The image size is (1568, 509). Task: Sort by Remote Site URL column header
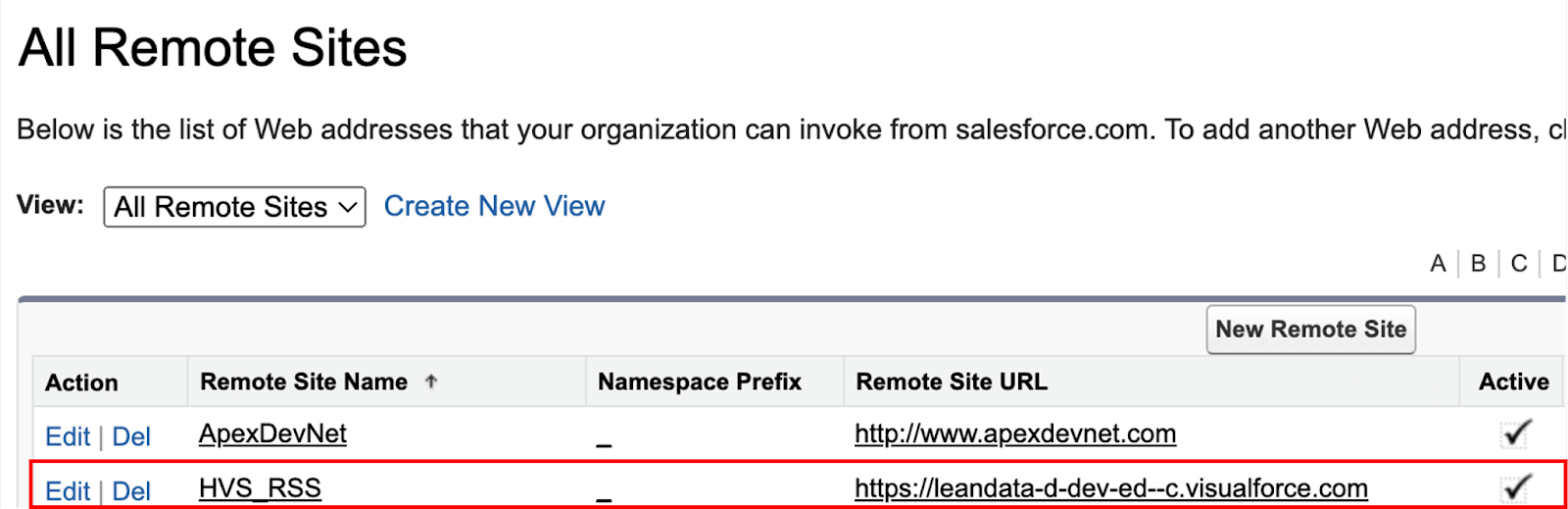click(952, 382)
